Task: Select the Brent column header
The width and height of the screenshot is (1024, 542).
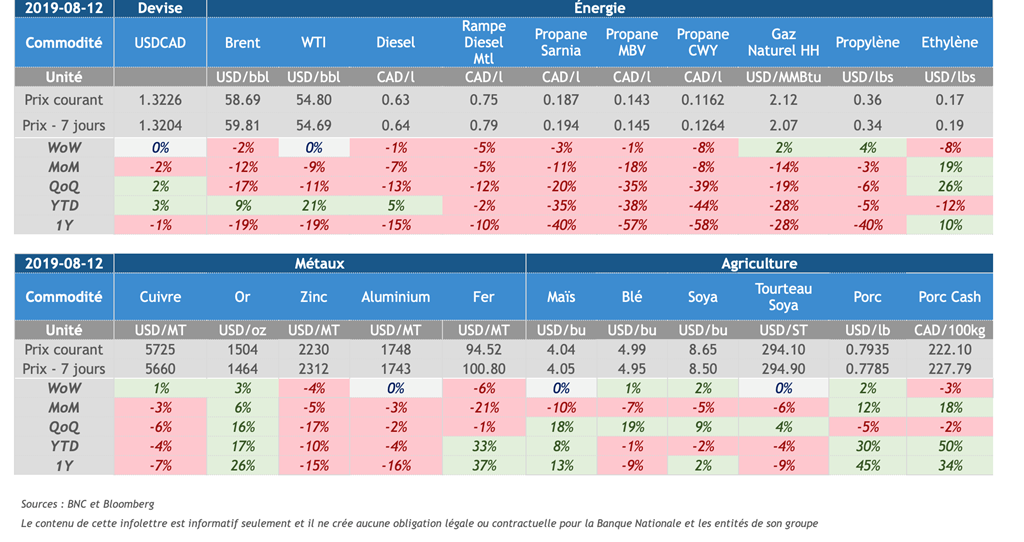Action: coord(242,43)
